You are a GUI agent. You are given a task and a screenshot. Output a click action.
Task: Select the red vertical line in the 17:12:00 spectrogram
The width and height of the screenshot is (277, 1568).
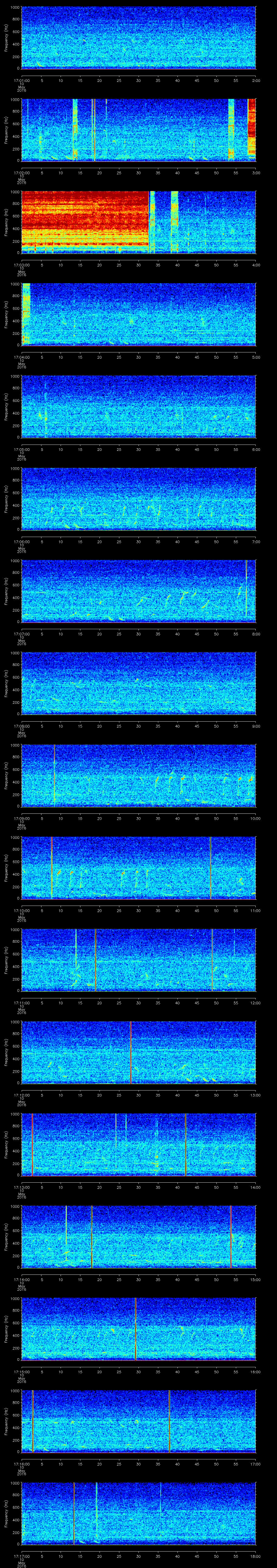[130, 1052]
